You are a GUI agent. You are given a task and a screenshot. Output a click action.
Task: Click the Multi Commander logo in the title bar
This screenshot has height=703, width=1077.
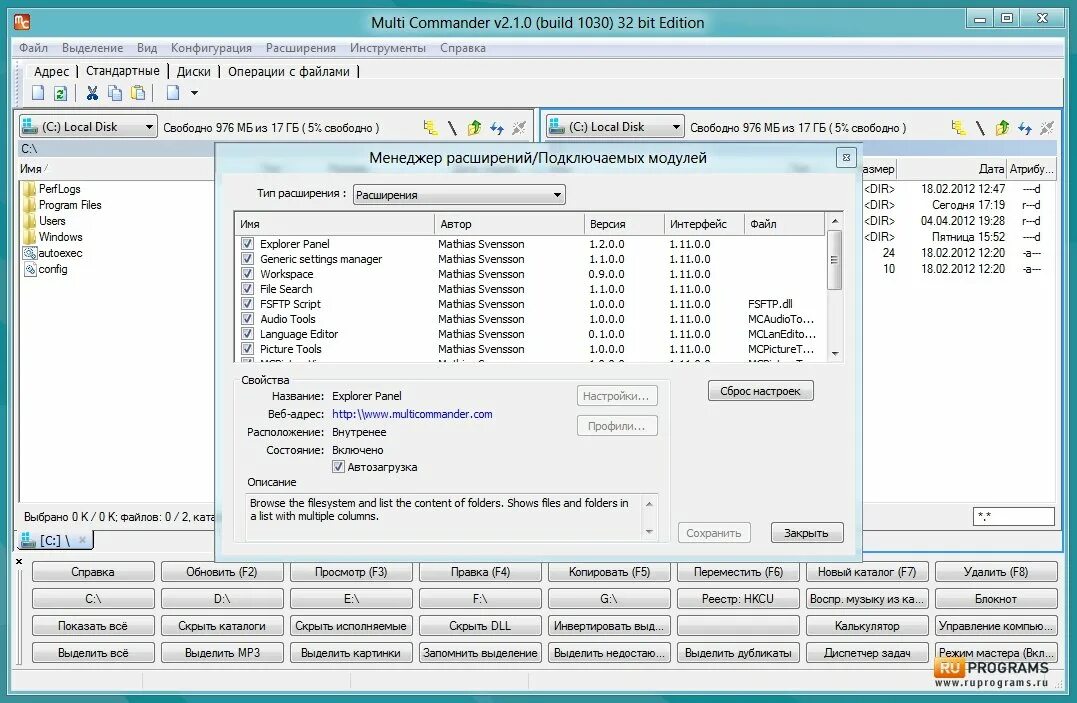point(22,22)
